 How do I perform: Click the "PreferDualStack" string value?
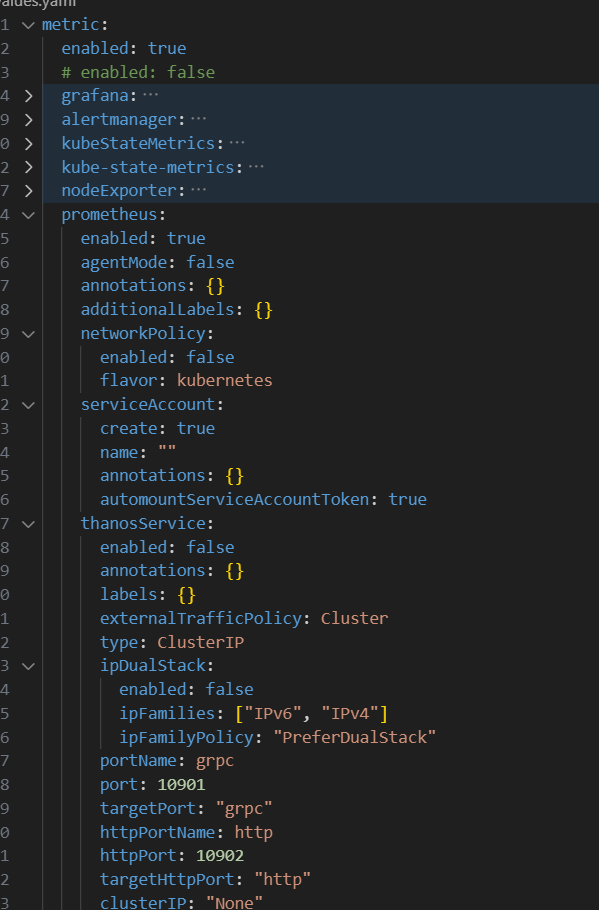click(x=355, y=737)
